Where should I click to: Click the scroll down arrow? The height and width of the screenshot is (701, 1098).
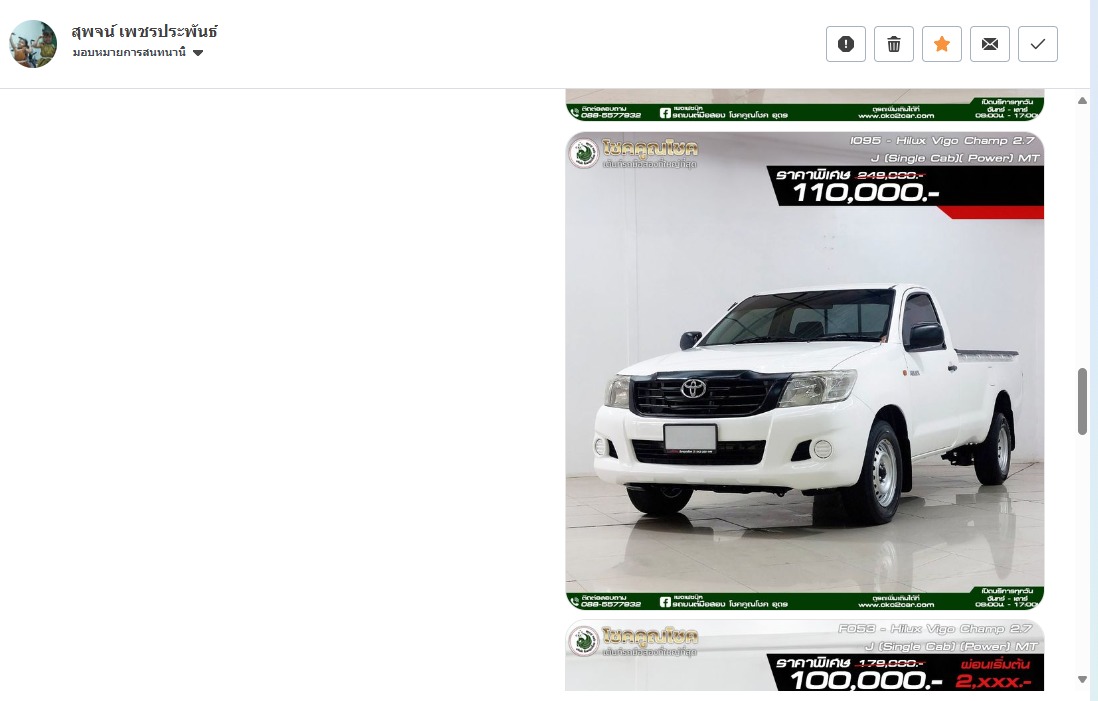pos(1082,679)
